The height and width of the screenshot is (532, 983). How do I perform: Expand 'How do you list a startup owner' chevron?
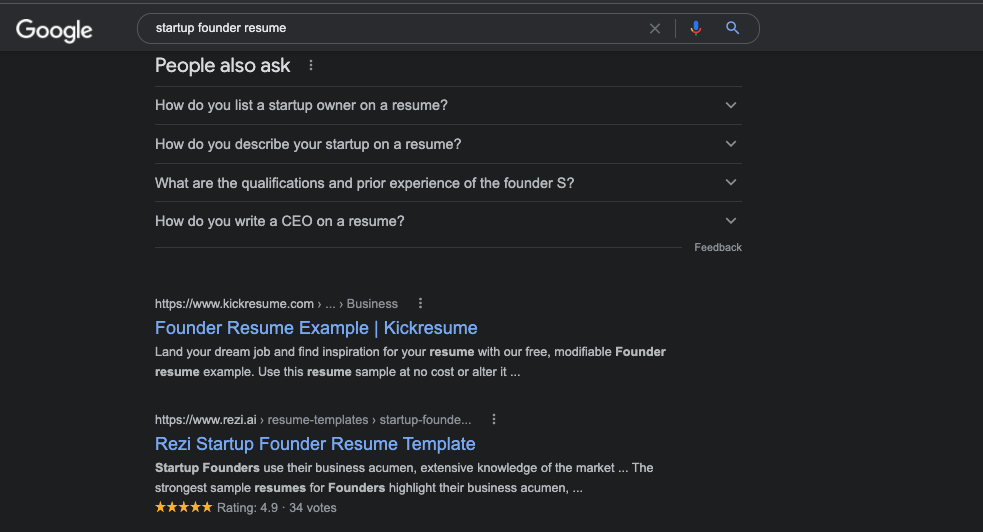pyautogui.click(x=730, y=105)
